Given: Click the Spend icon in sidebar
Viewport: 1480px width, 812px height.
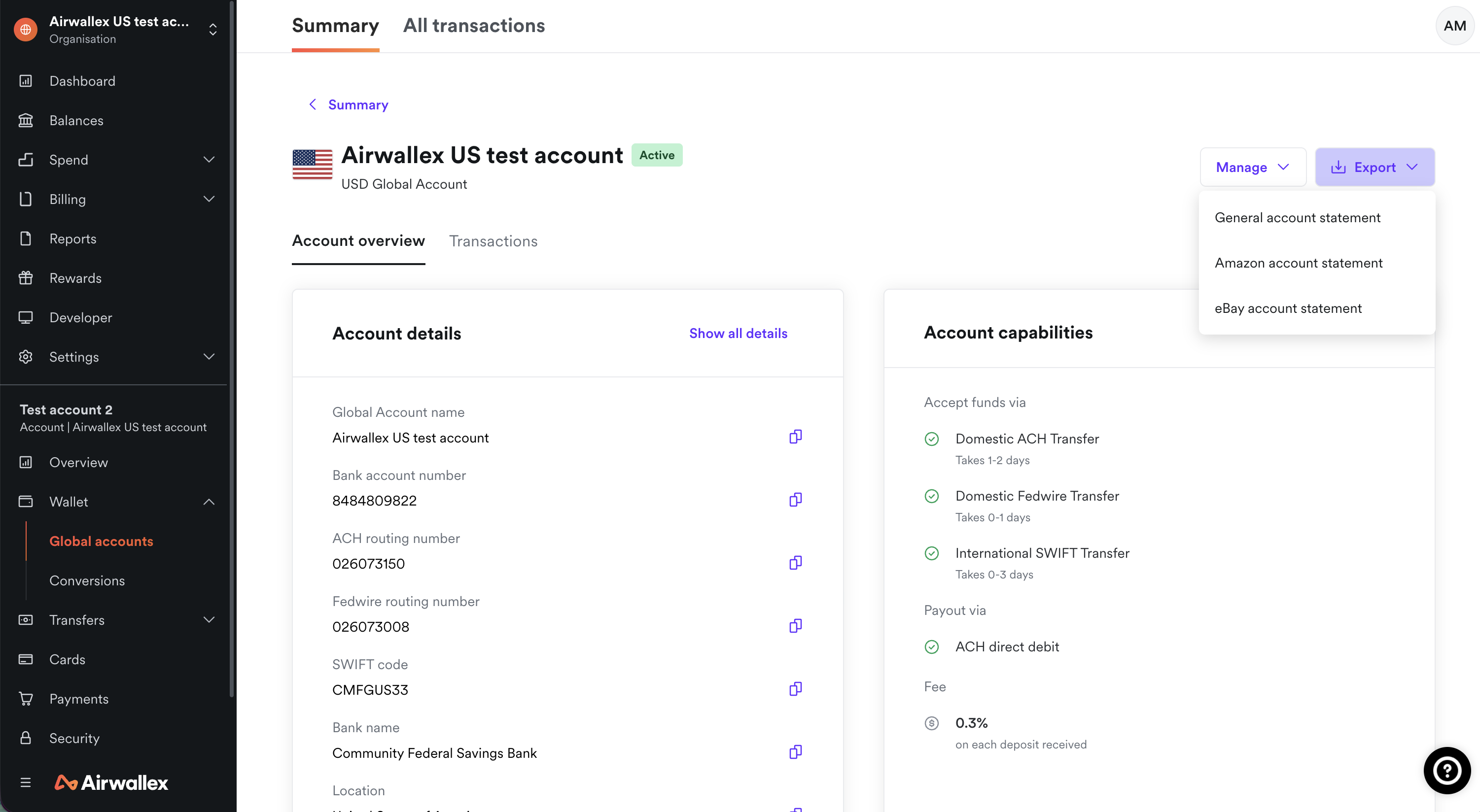Looking at the screenshot, I should (25, 160).
